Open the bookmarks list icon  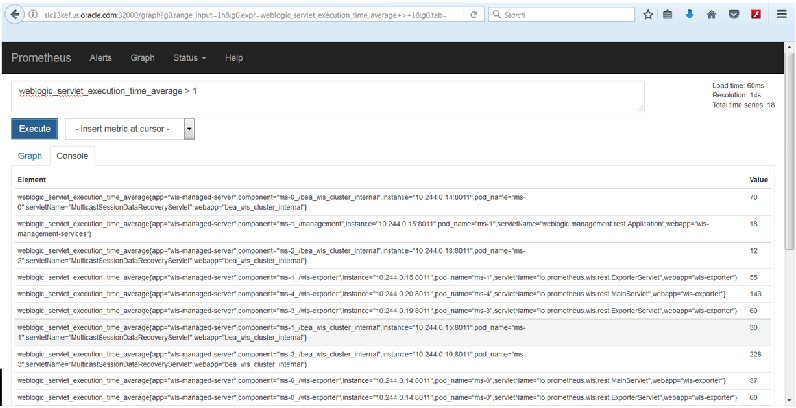click(x=667, y=15)
